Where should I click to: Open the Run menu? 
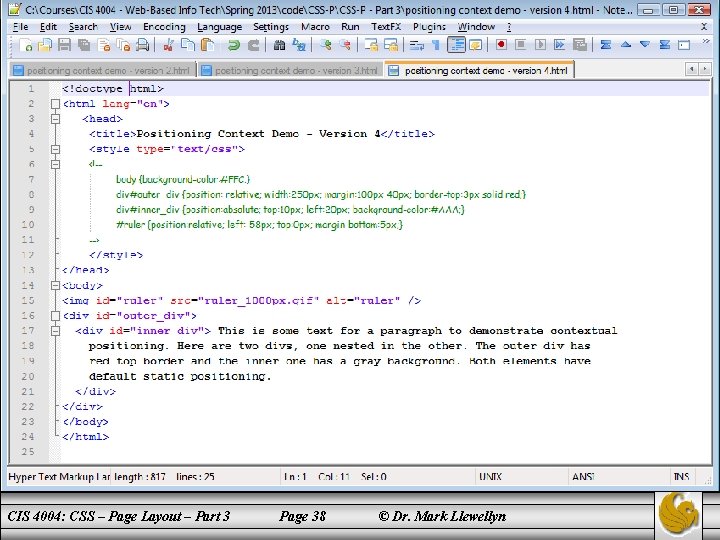350,27
